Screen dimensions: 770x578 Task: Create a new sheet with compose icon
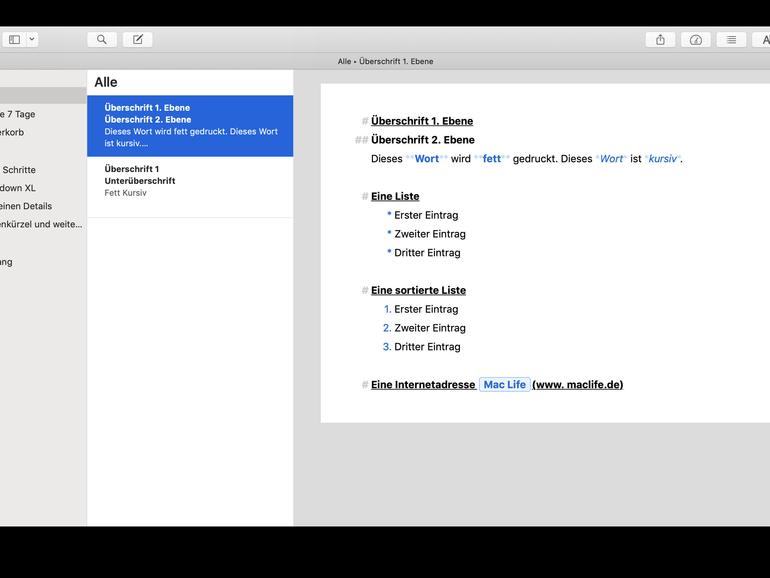[138, 40]
